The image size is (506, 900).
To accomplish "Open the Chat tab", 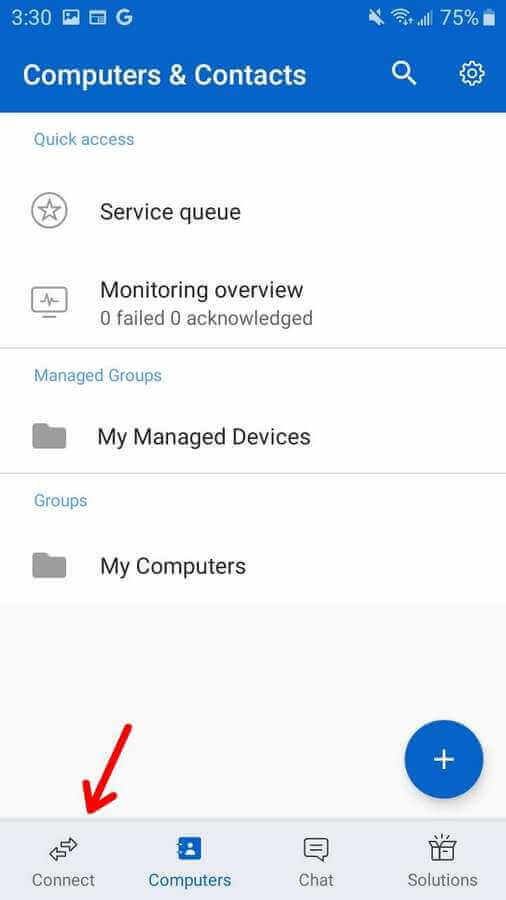I will pos(316,862).
